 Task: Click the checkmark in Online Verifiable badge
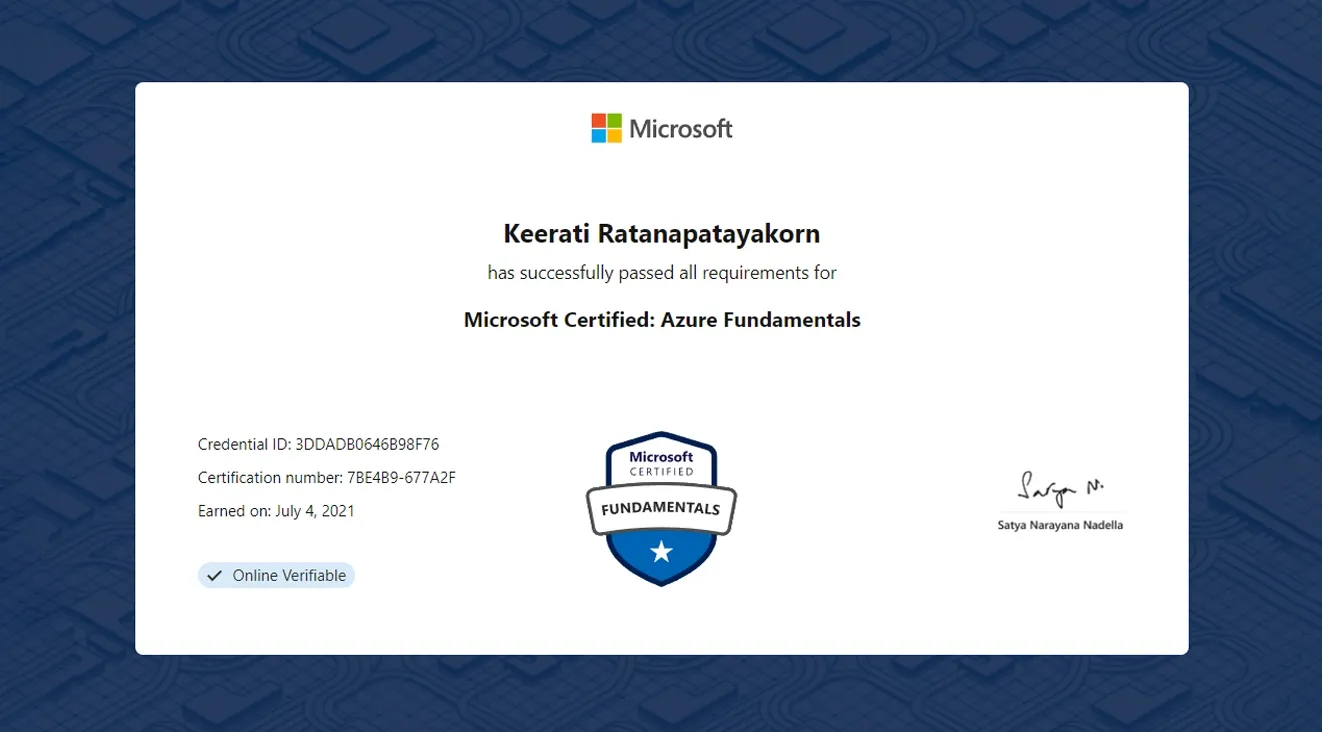pos(214,575)
